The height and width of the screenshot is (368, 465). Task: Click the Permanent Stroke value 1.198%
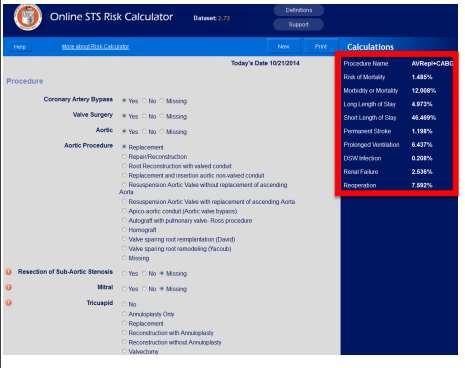point(422,131)
